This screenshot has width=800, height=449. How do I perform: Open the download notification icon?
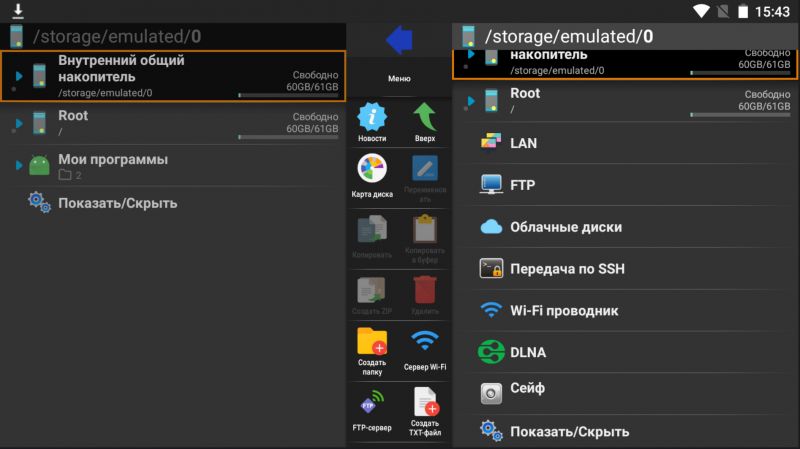click(x=18, y=10)
